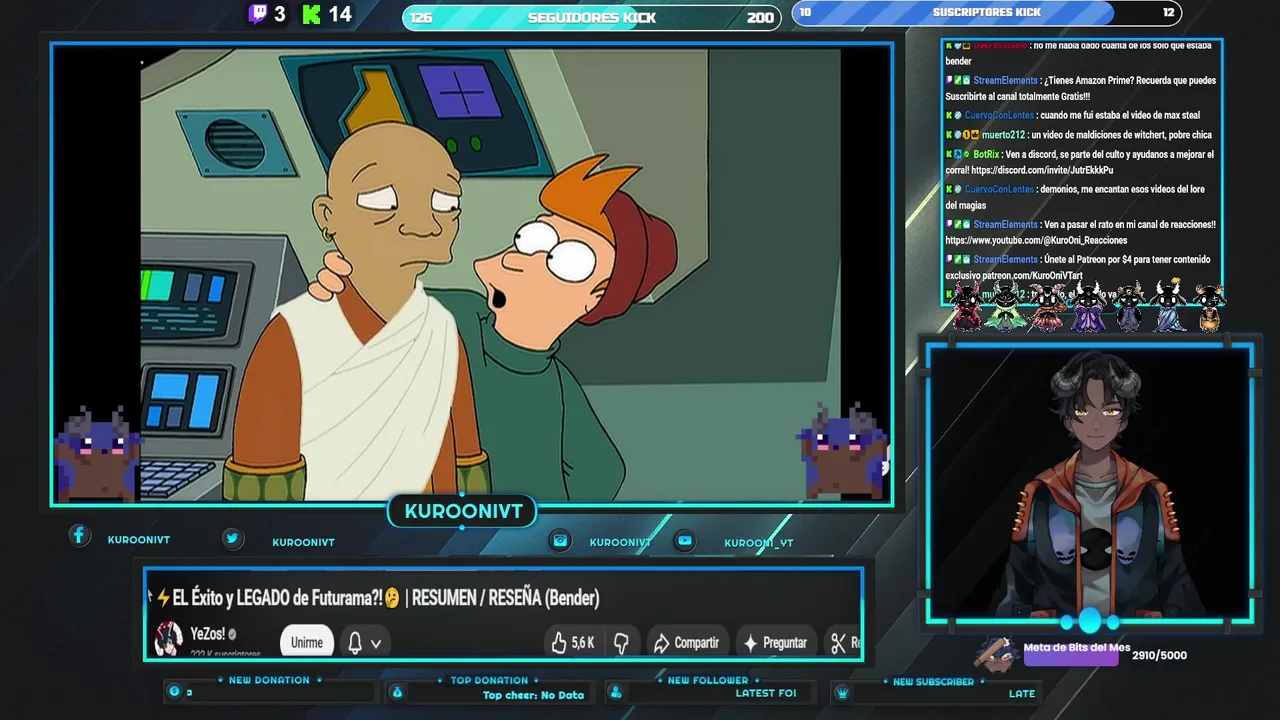
Task: Click the 2910/5000 bits counter
Action: [x=1159, y=655]
